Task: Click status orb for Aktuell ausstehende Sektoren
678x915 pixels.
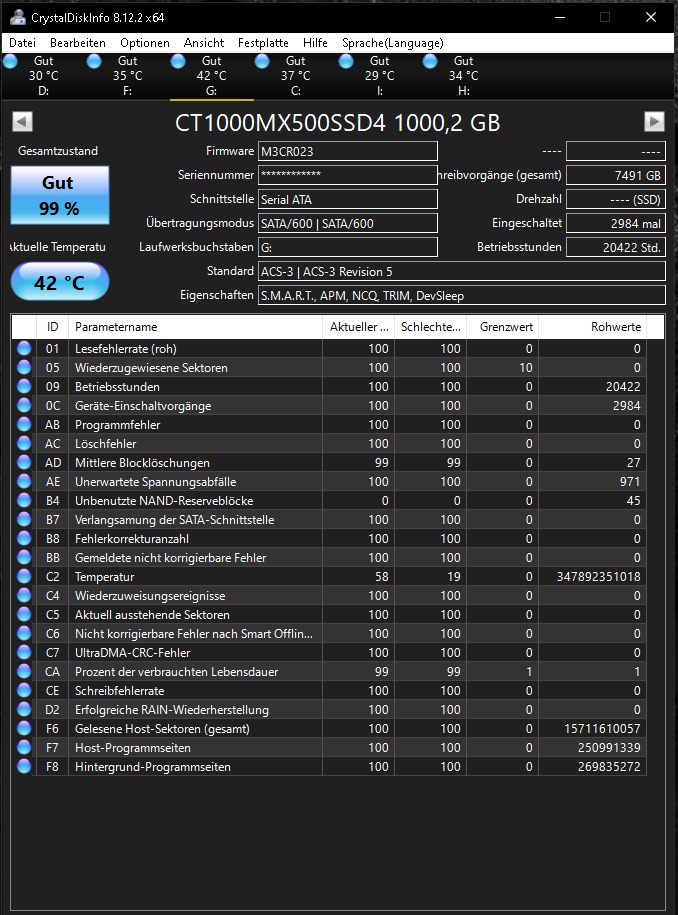Action: 24,614
